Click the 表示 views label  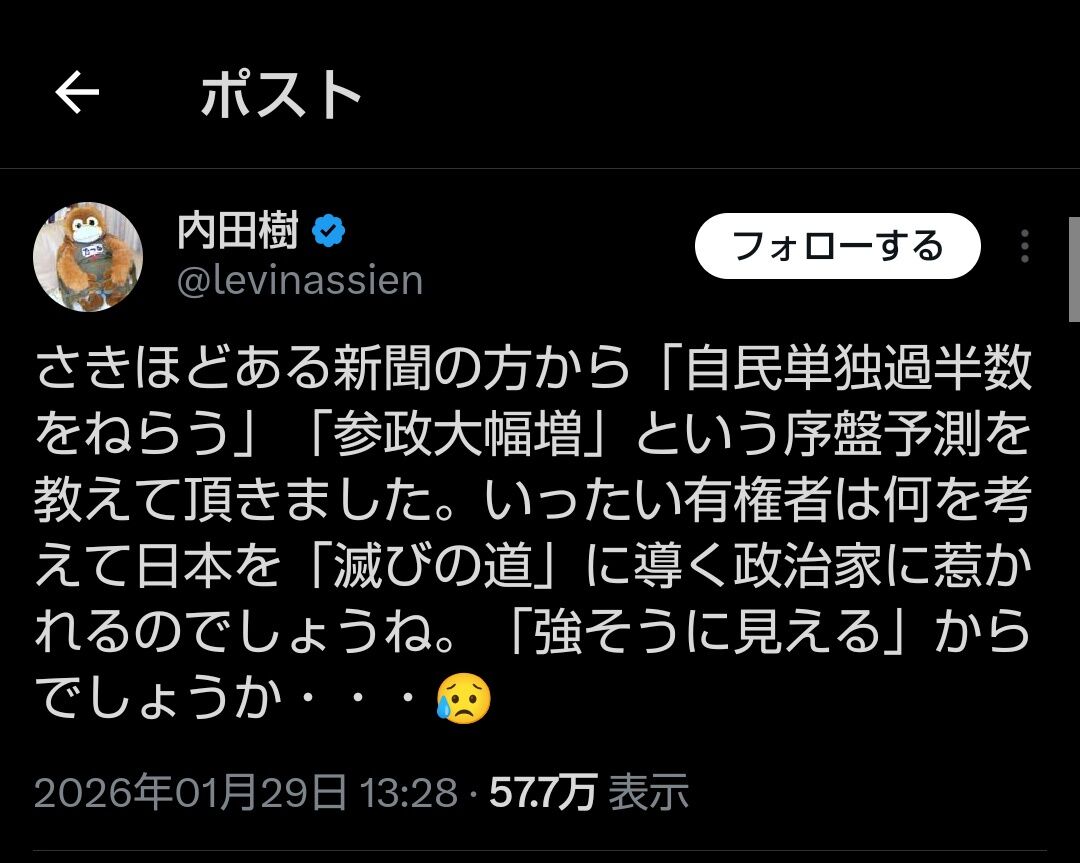[648, 792]
